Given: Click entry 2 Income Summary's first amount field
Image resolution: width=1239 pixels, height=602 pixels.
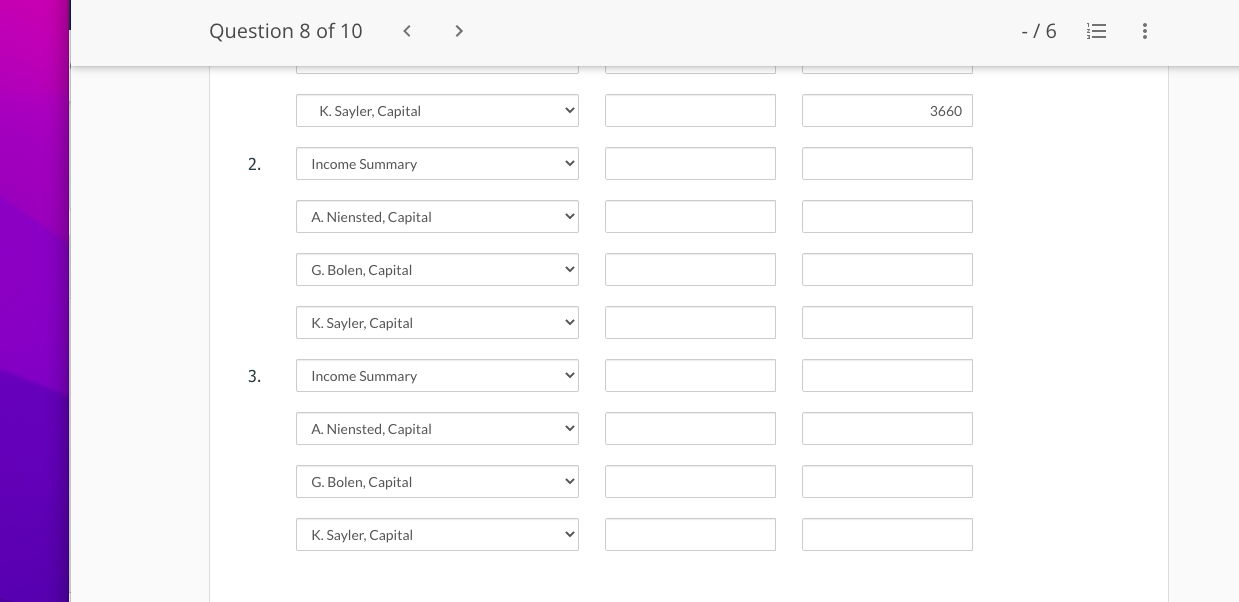Looking at the screenshot, I should tap(690, 164).
